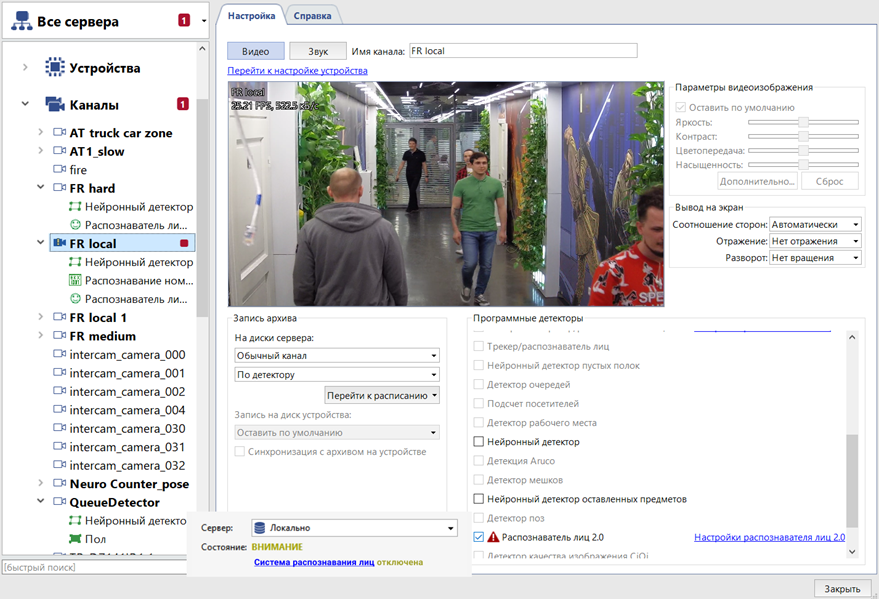Toggle Синхронизация с архивом на устройстве
The width and height of the screenshot is (879, 599).
click(240, 452)
